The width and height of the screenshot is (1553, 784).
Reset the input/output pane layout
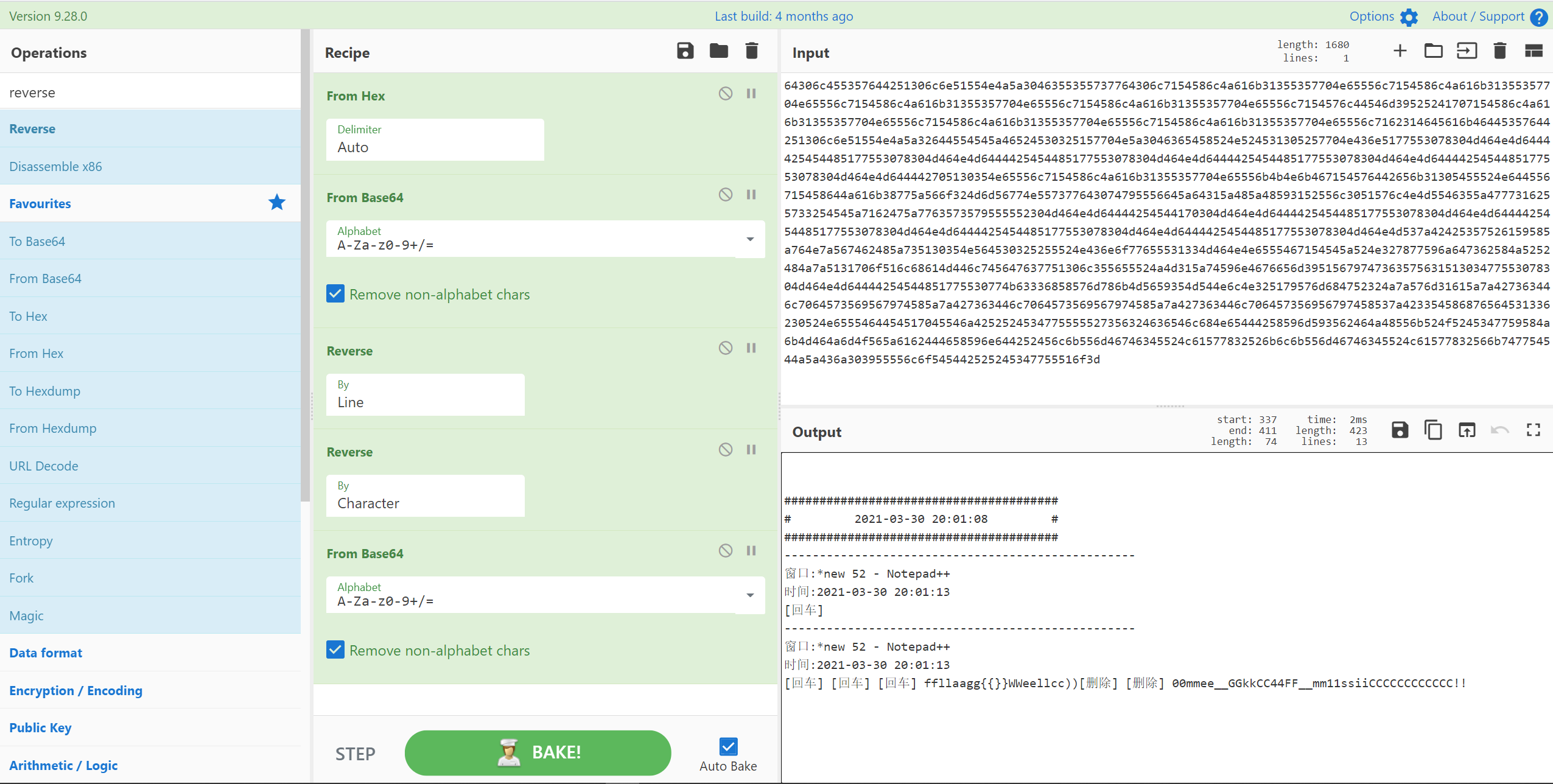point(1533,51)
